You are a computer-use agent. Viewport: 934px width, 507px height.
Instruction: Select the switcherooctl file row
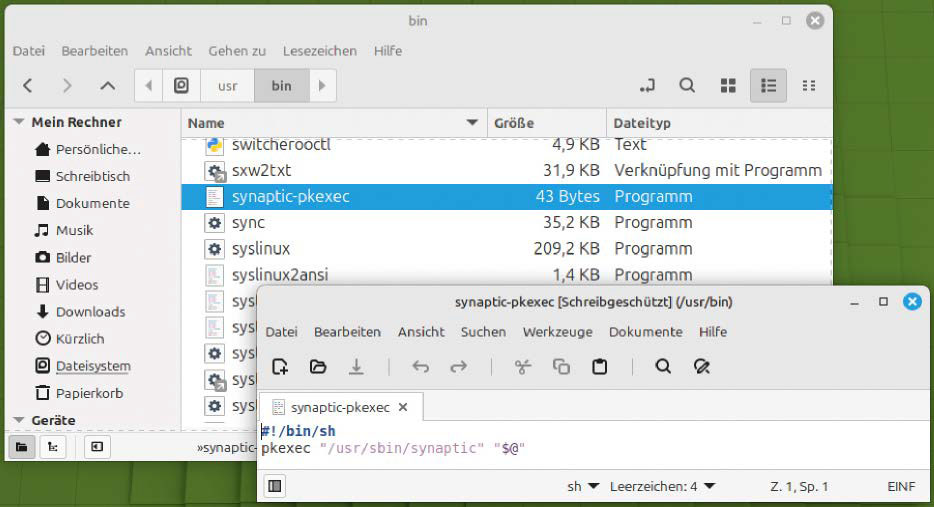(506, 145)
